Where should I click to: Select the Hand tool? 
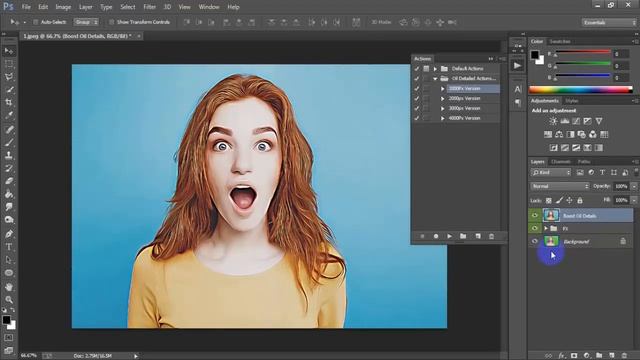pos(9,287)
